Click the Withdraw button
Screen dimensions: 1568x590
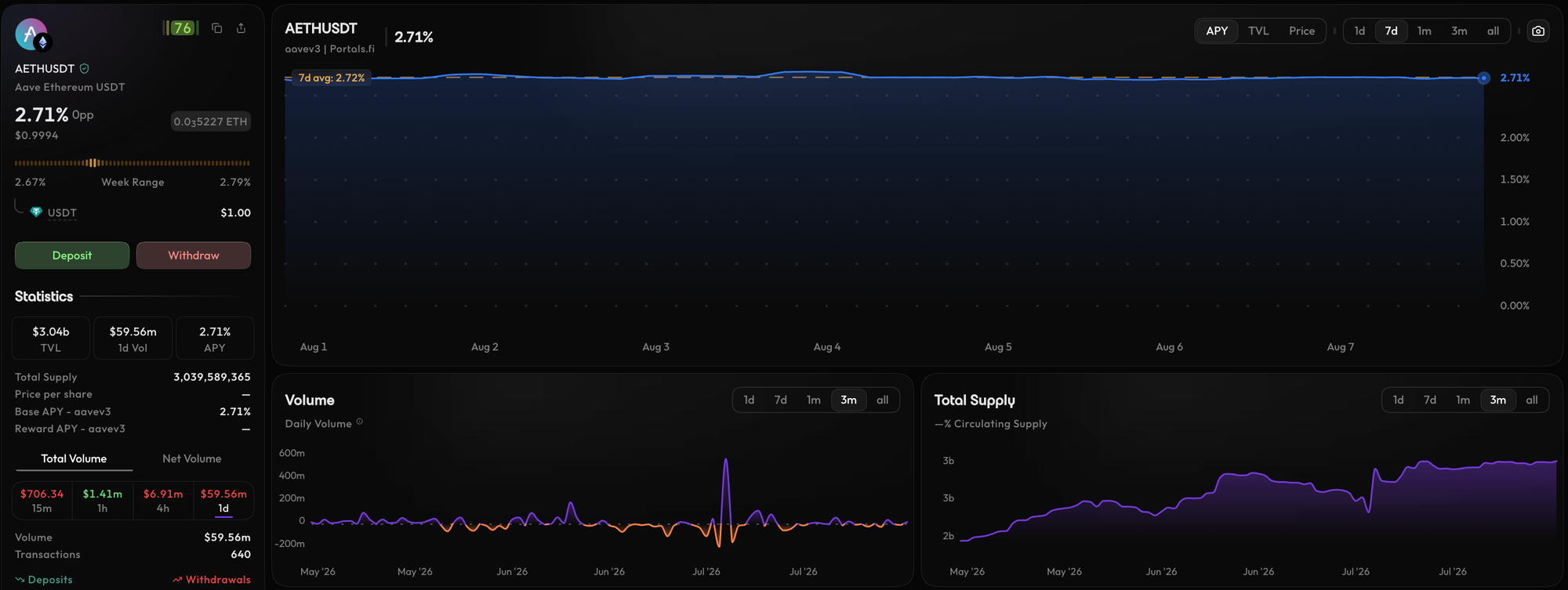click(194, 255)
